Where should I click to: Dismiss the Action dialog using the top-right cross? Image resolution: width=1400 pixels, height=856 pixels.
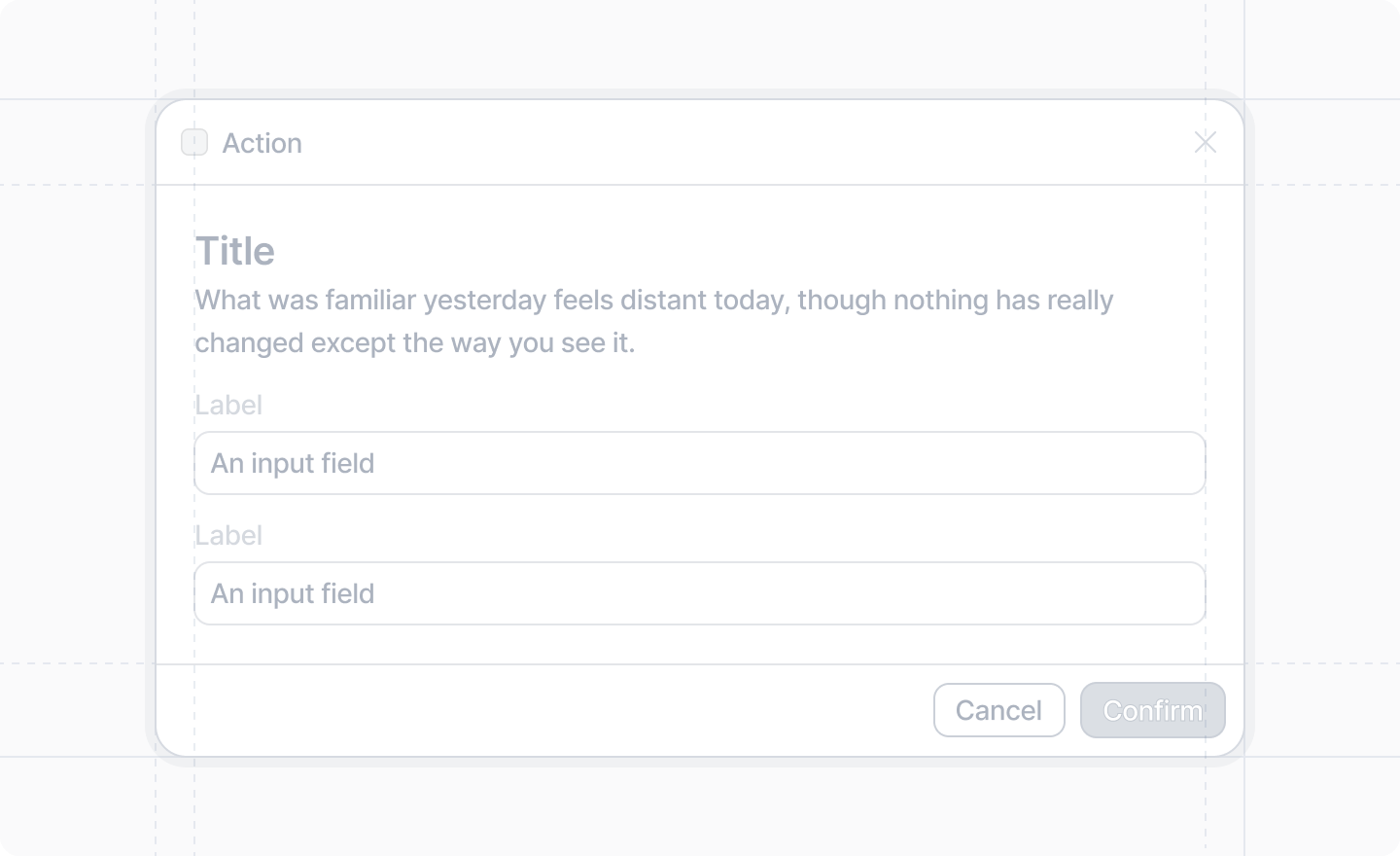[1206, 142]
